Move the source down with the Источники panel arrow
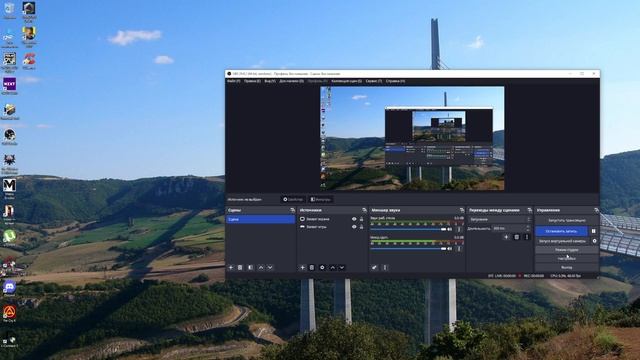This screenshot has width=640, height=360. tap(342, 268)
